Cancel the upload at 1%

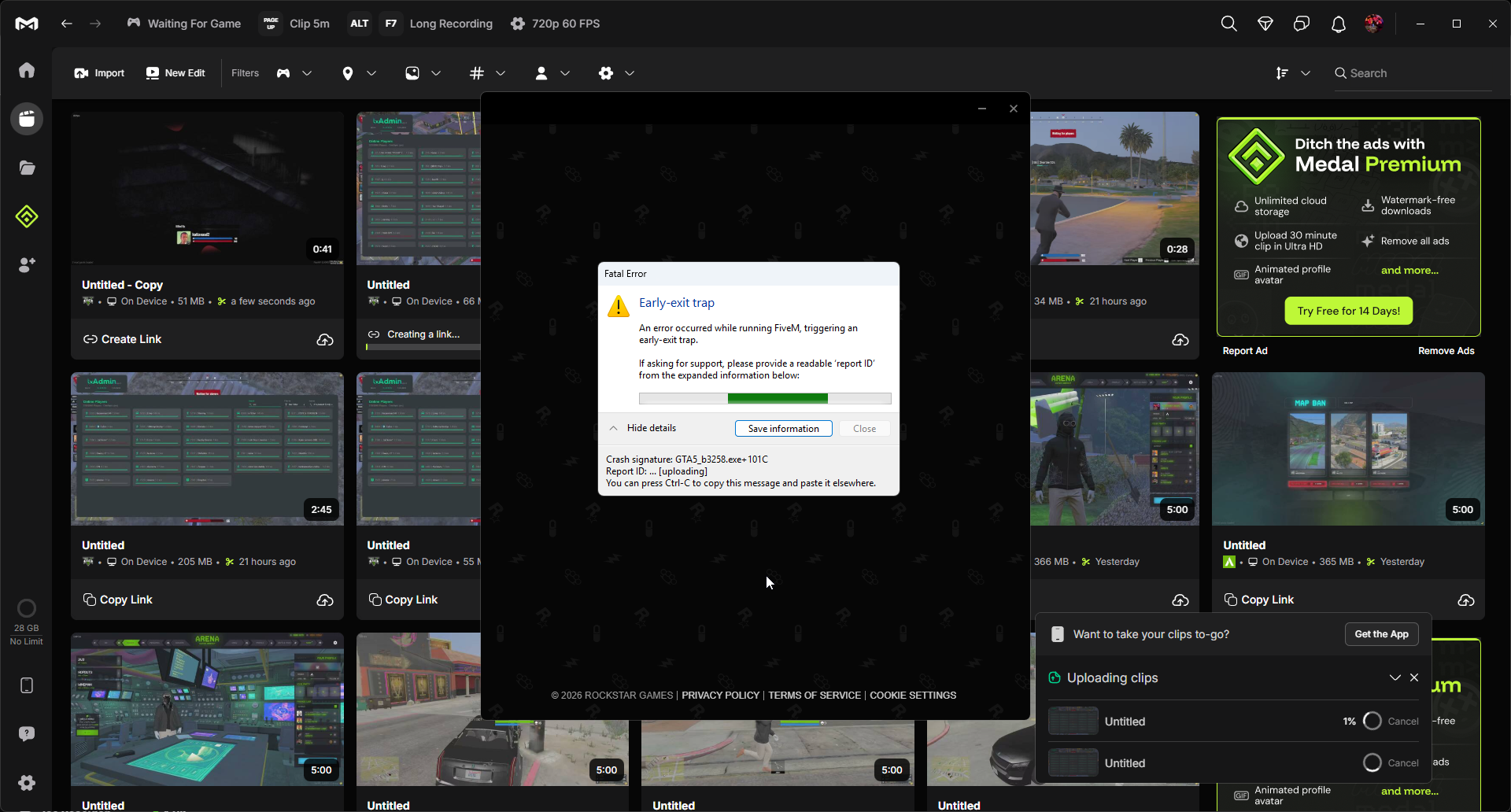[1403, 722]
